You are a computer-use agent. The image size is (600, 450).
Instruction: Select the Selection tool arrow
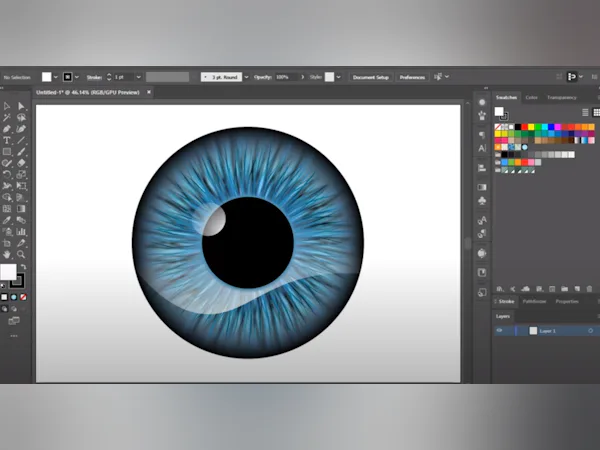7,106
